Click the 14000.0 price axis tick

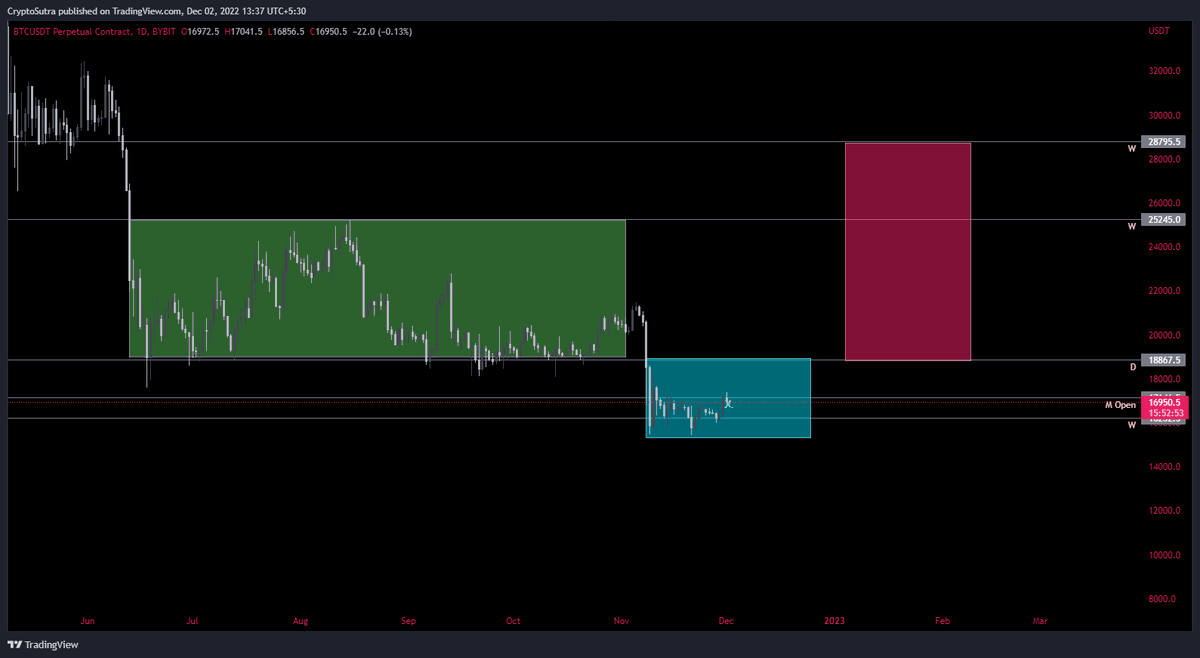(x=1167, y=467)
